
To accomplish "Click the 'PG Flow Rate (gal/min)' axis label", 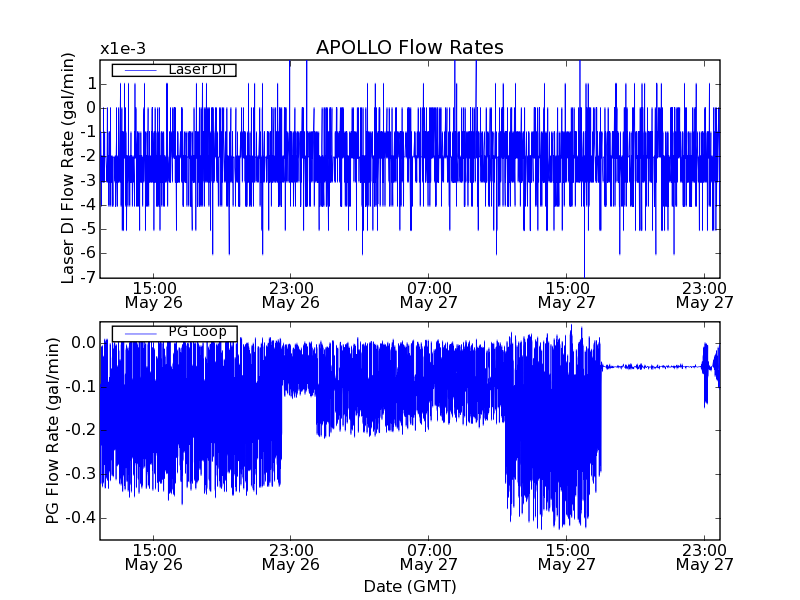I will [x=52, y=430].
